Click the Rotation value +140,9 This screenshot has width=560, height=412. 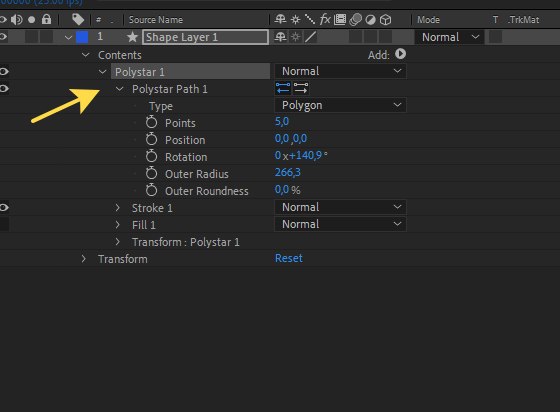(306, 156)
